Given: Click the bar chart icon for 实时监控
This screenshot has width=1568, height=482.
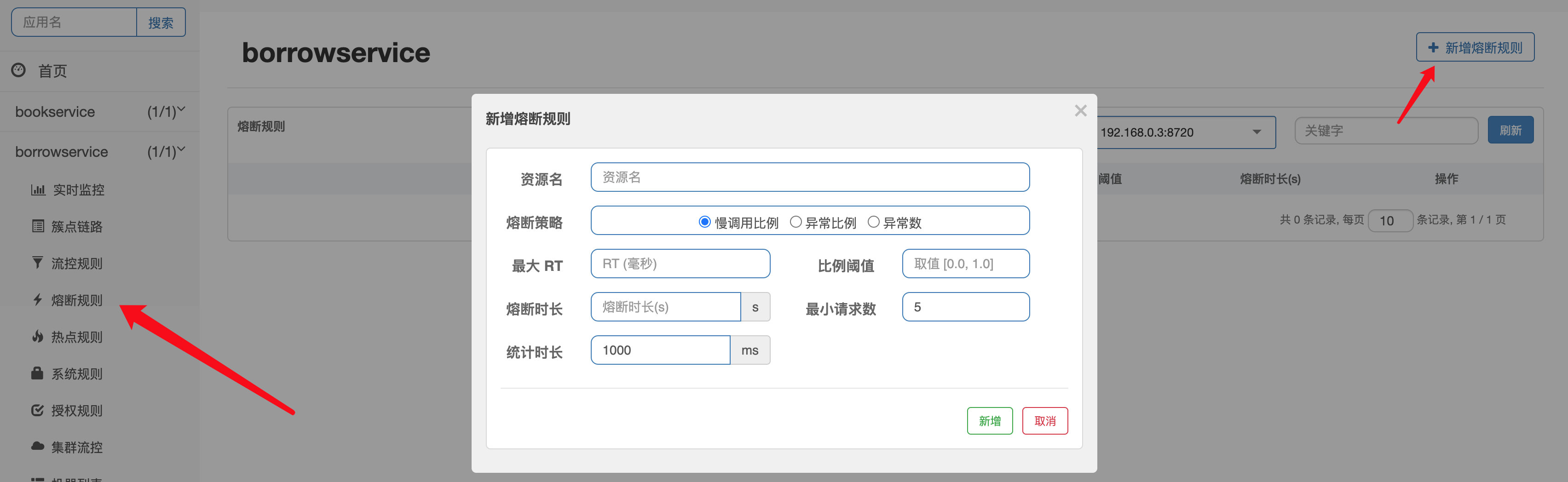Looking at the screenshot, I should (38, 190).
